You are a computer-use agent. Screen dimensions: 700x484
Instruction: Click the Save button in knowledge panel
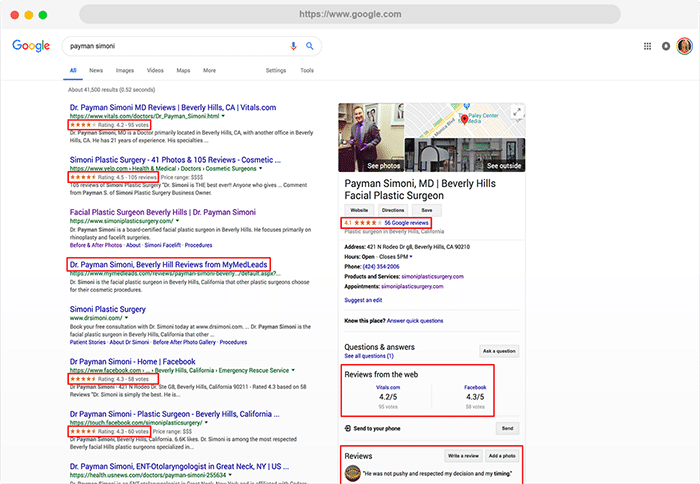[427, 210]
